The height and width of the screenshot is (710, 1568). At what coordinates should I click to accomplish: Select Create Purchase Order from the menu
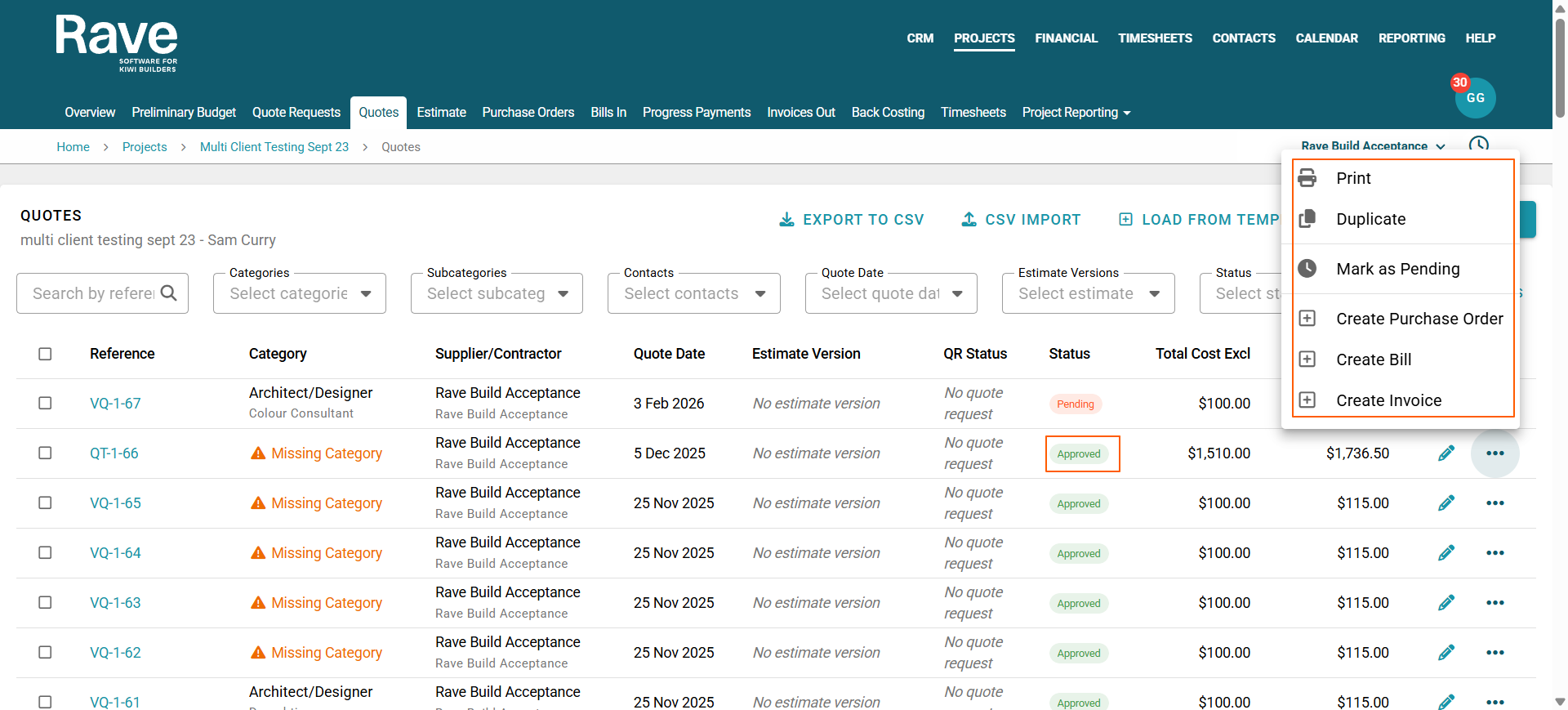click(1419, 319)
